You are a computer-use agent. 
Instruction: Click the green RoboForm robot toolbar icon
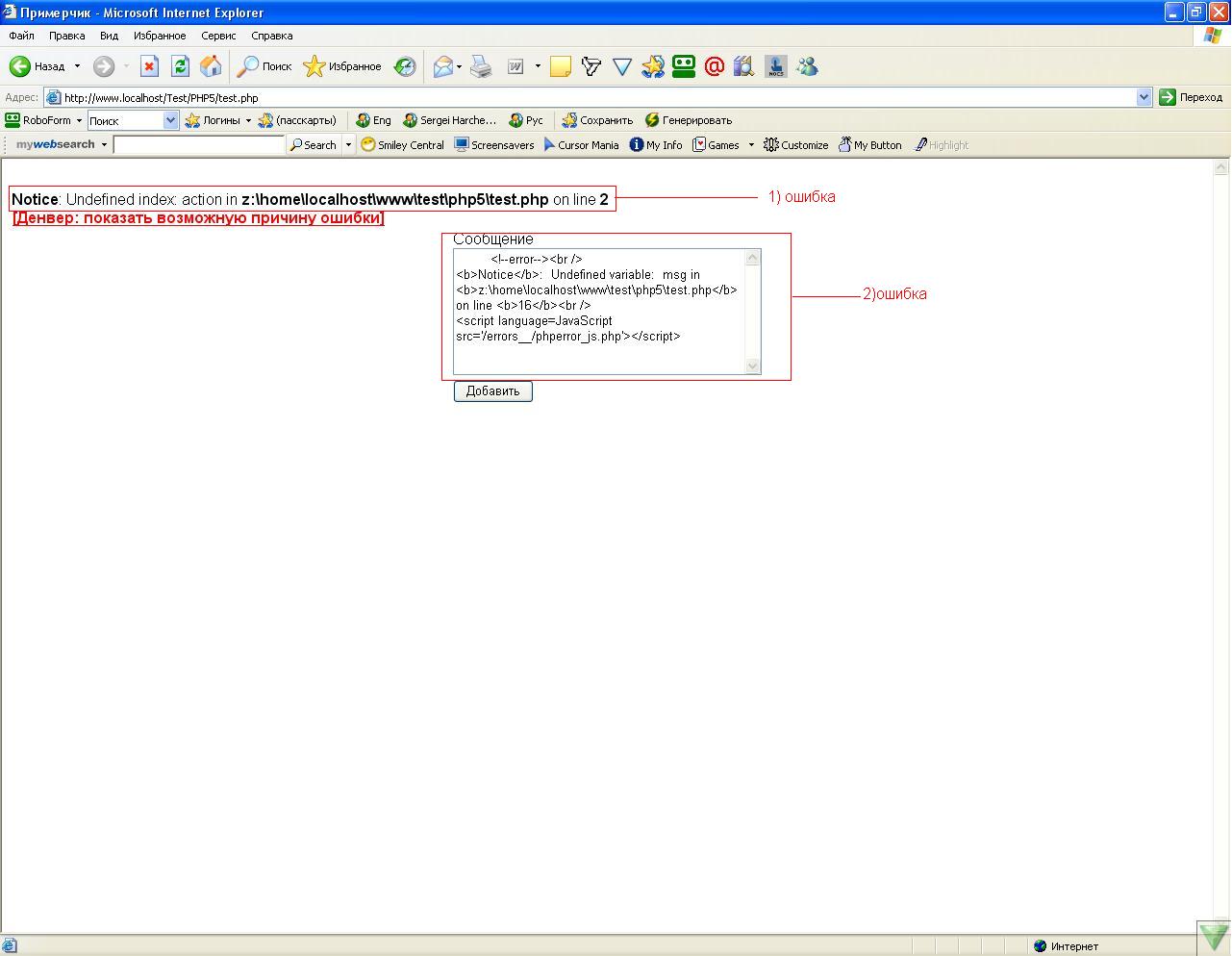(684, 66)
